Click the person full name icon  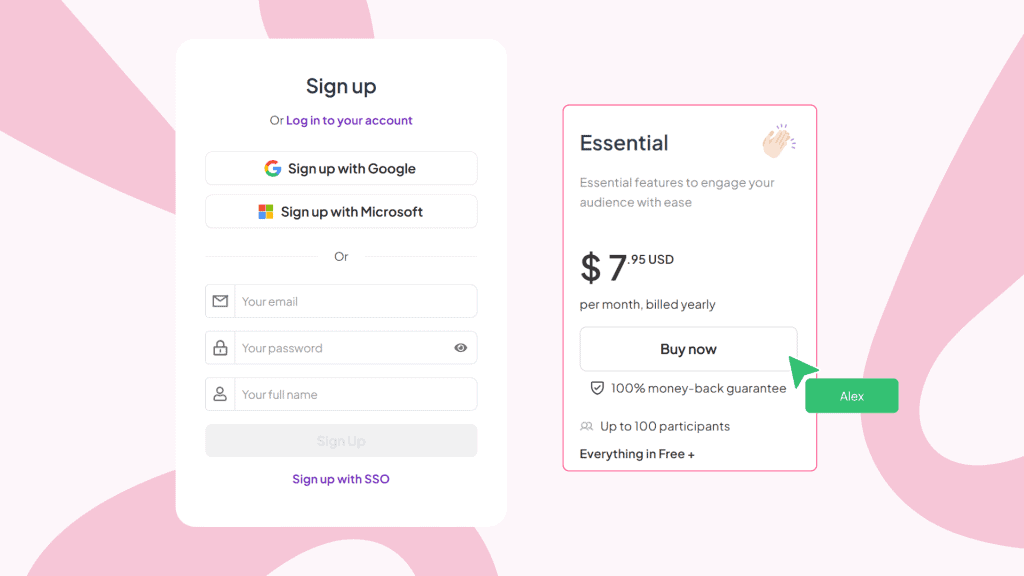pos(220,394)
